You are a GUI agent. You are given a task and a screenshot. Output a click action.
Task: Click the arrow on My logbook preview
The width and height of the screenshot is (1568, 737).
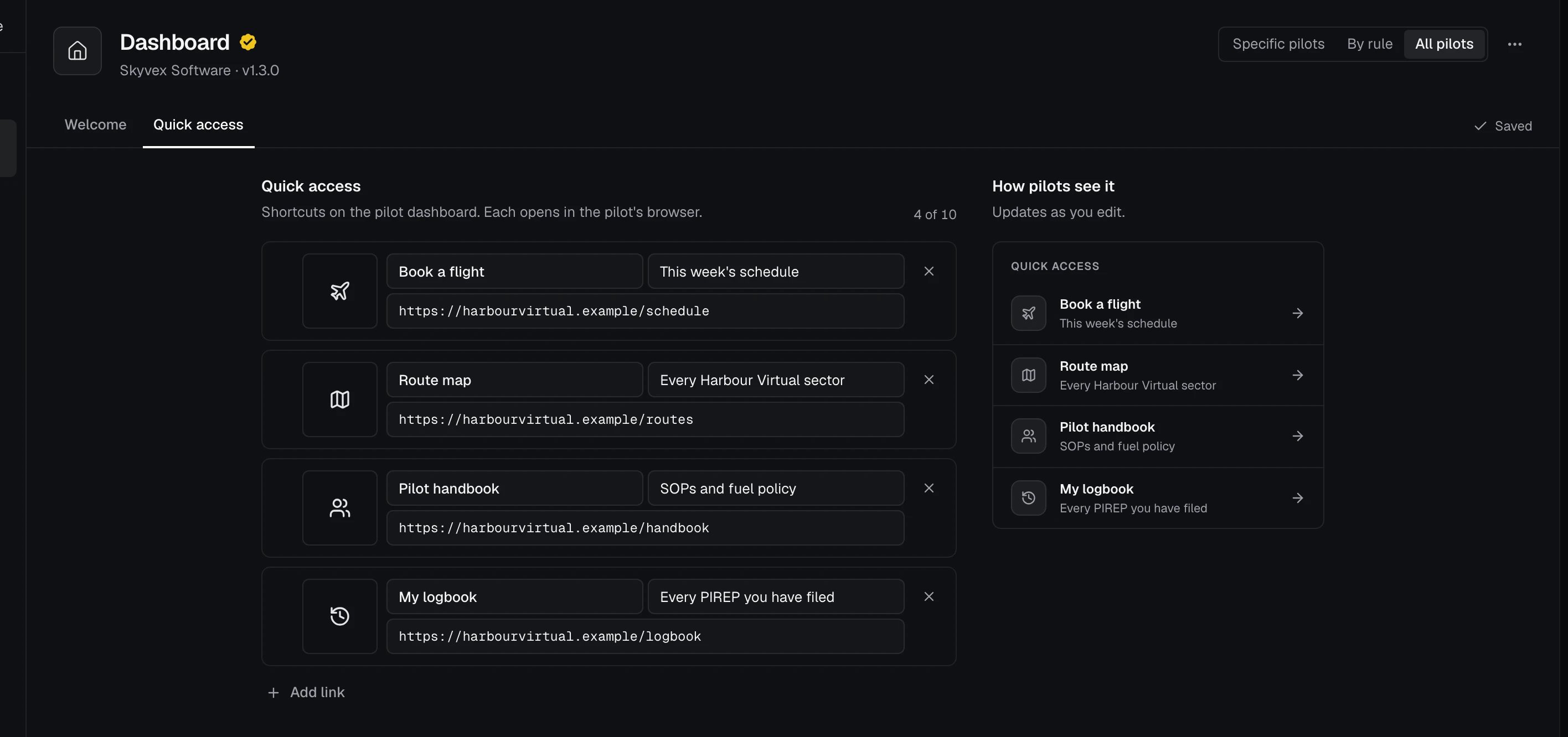[x=1298, y=498]
